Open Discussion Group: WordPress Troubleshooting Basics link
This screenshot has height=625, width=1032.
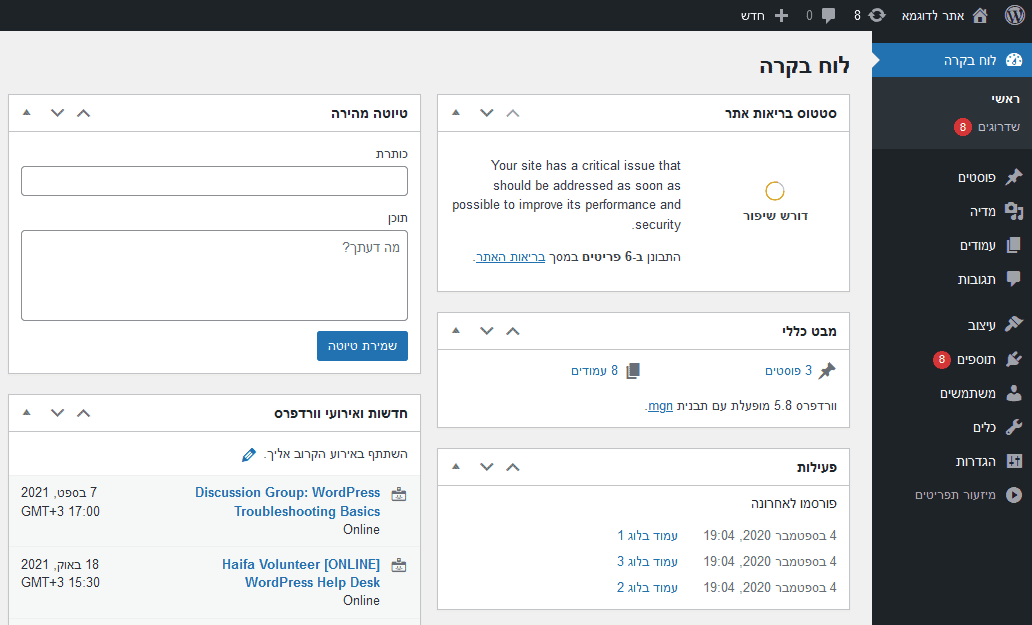point(288,502)
